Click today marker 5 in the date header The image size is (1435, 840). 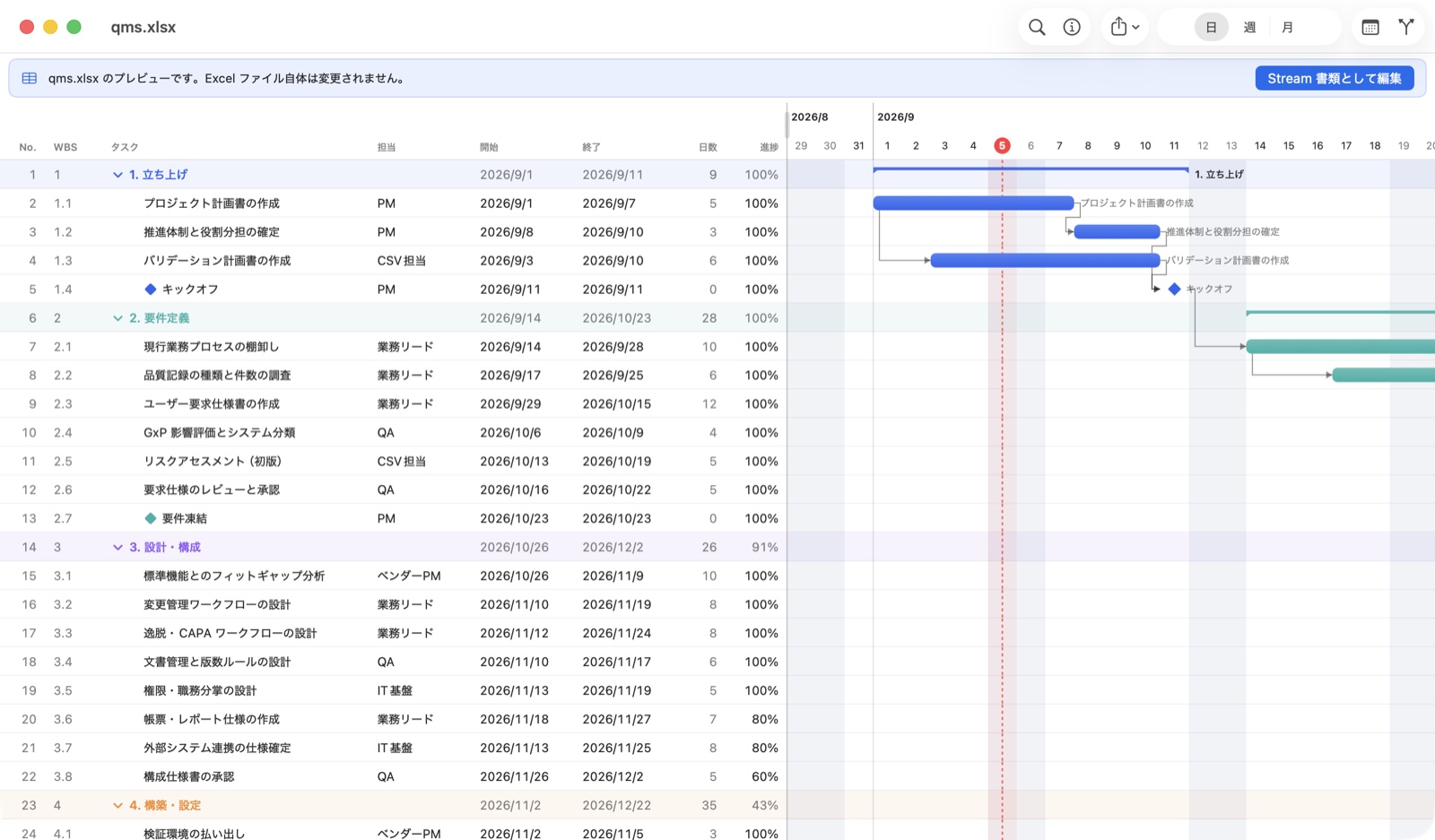[x=1002, y=145]
